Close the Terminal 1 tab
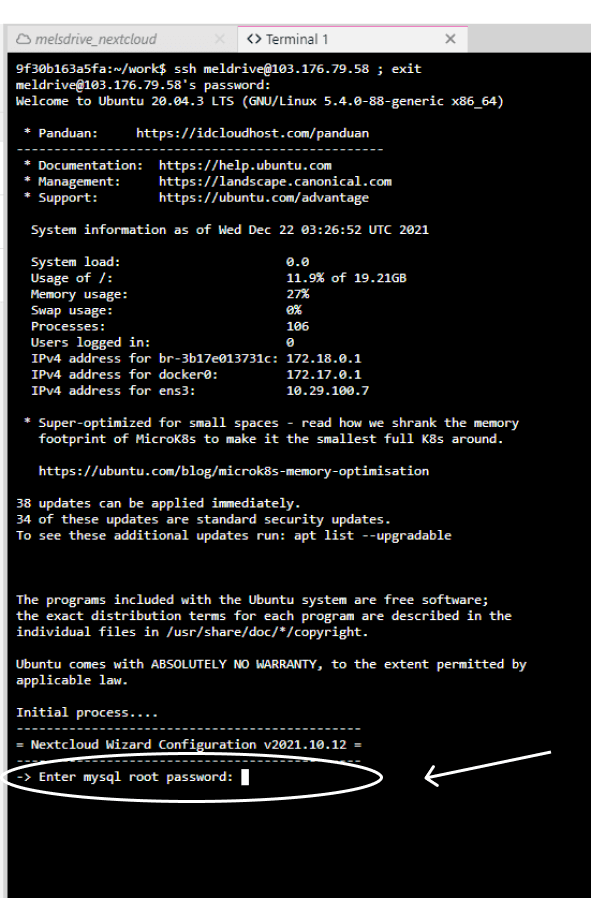This screenshot has width=591, height=898. tap(450, 39)
